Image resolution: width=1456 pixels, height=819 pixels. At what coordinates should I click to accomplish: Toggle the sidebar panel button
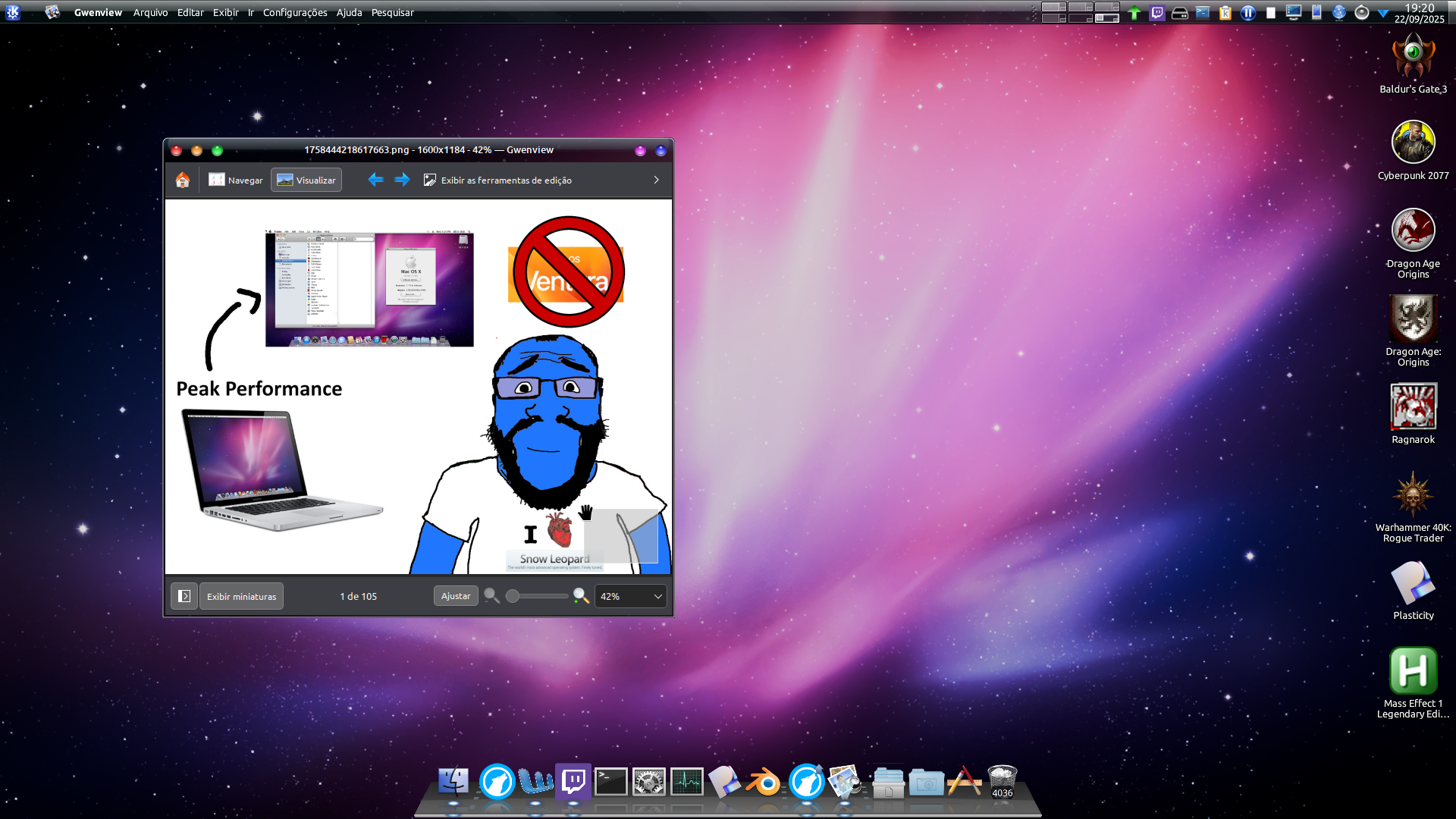(184, 596)
